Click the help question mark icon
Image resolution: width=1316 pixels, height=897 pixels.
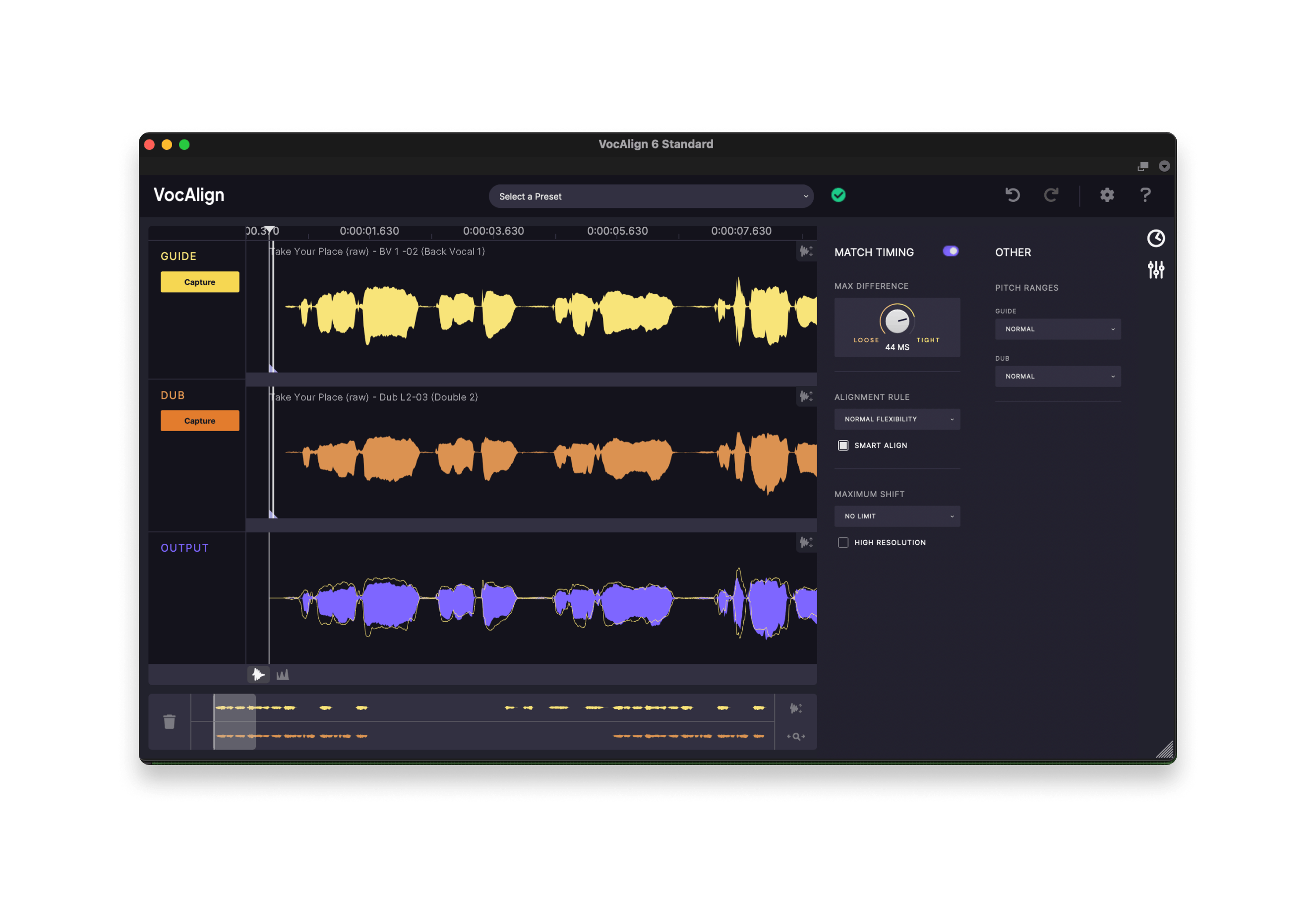[1145, 195]
